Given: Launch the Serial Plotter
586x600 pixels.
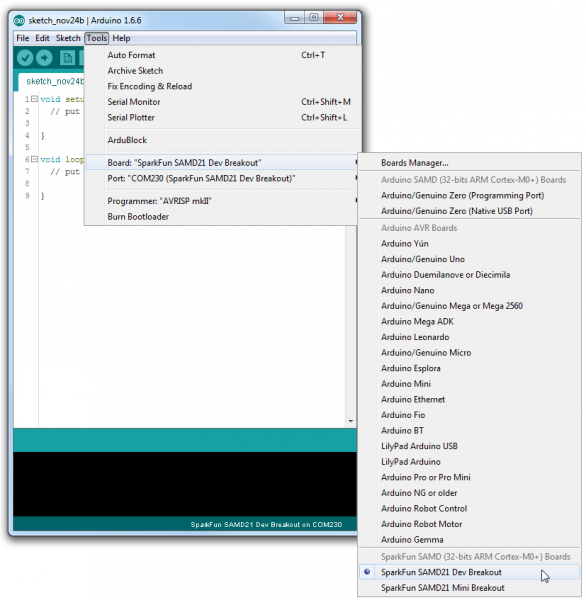Looking at the screenshot, I should (x=223, y=117).
